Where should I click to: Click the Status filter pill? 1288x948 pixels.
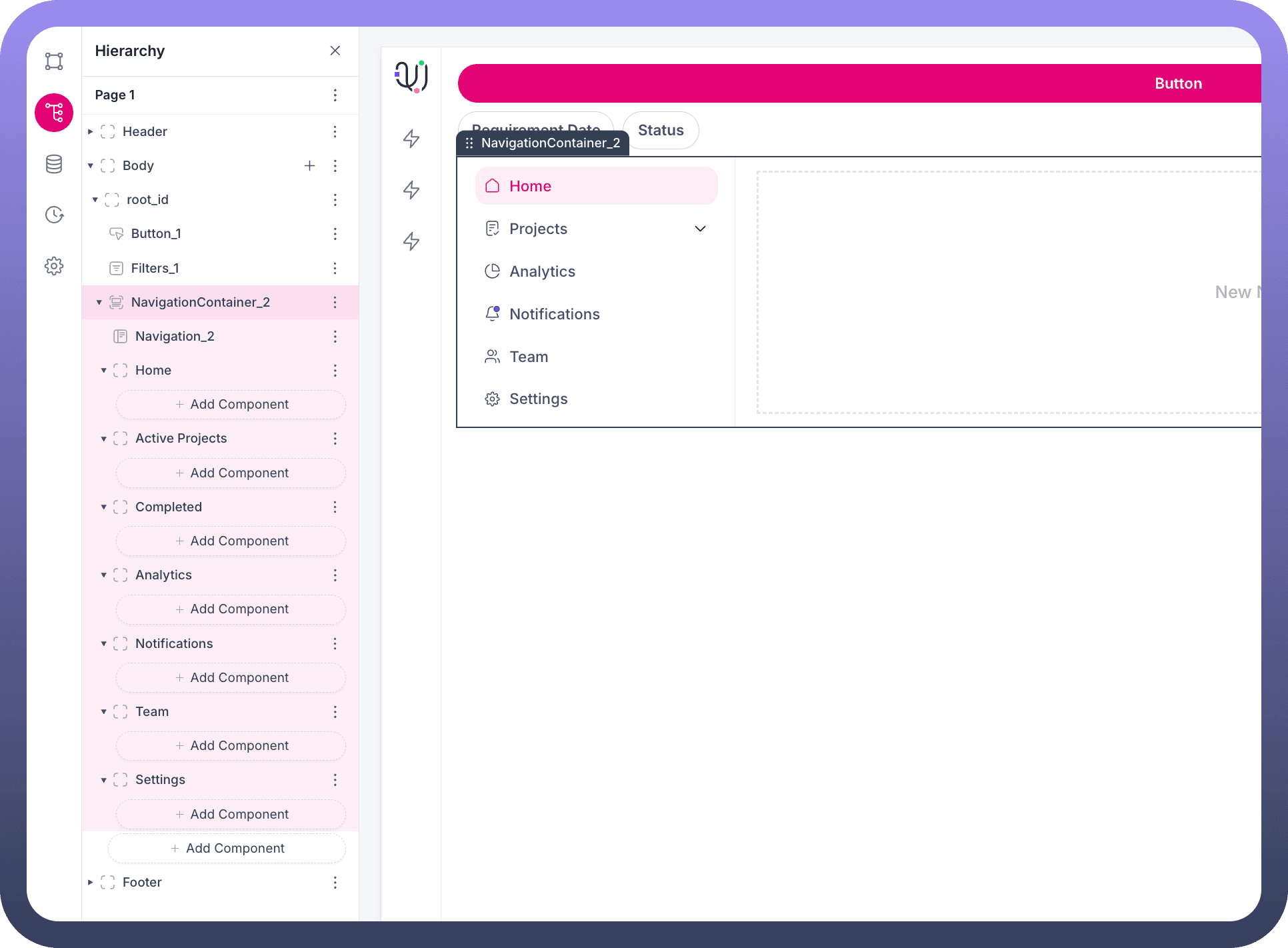660,130
